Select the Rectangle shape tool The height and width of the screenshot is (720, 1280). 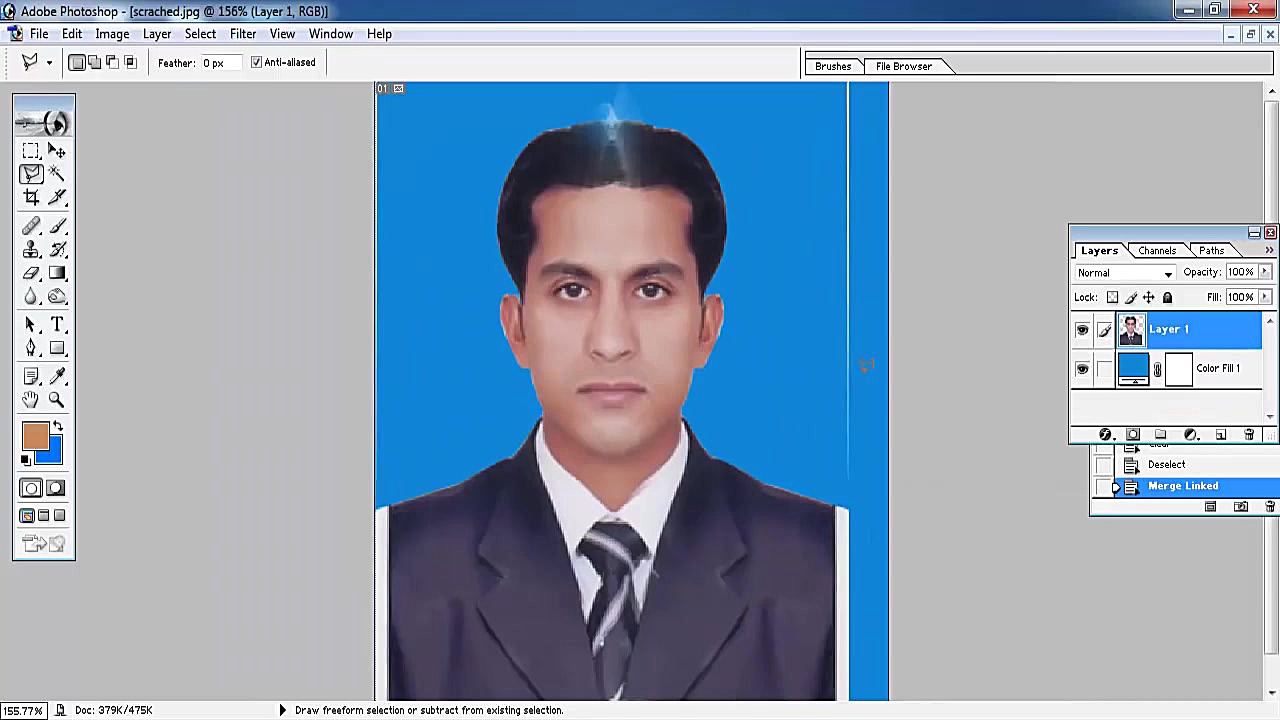(x=57, y=348)
